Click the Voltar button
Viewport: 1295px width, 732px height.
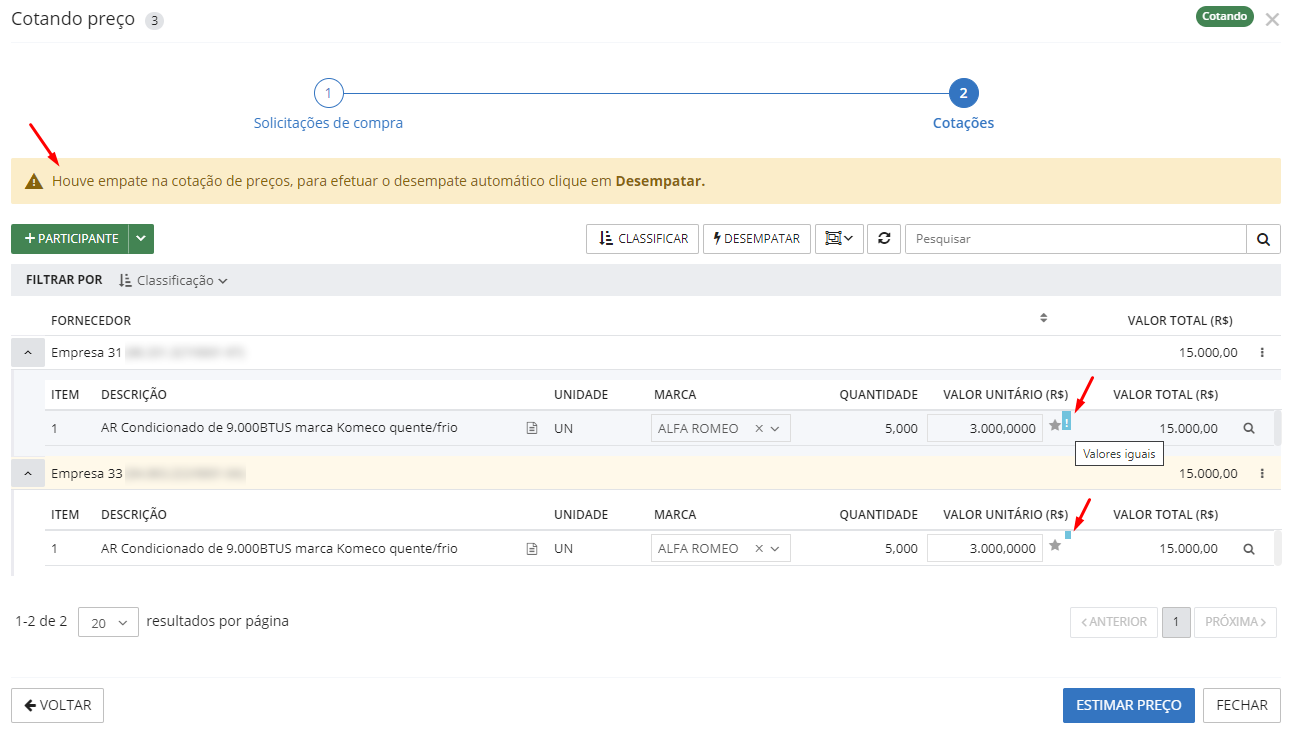57,705
